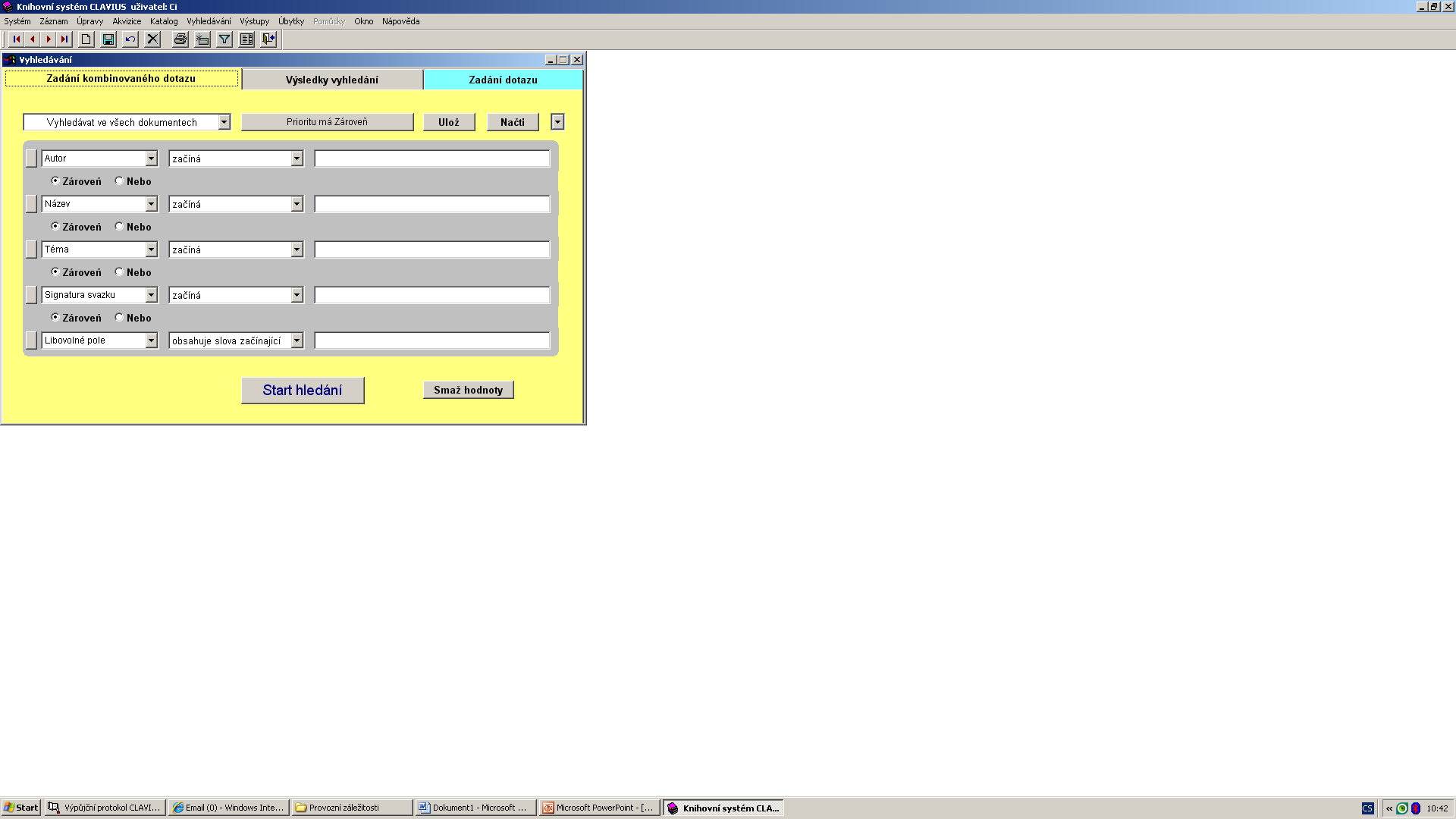The height and width of the screenshot is (819, 1456).
Task: Select Zároveň radio under Autor row
Action: click(x=55, y=181)
